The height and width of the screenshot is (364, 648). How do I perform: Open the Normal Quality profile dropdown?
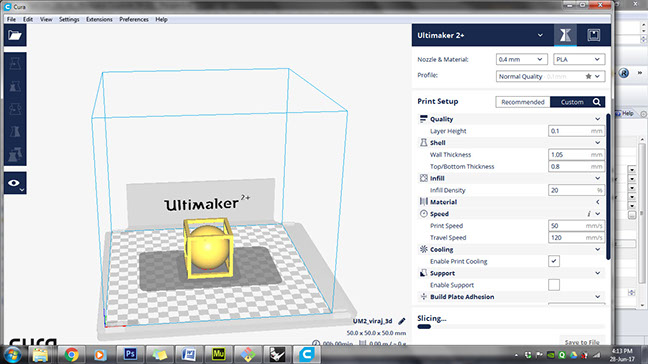click(550, 76)
